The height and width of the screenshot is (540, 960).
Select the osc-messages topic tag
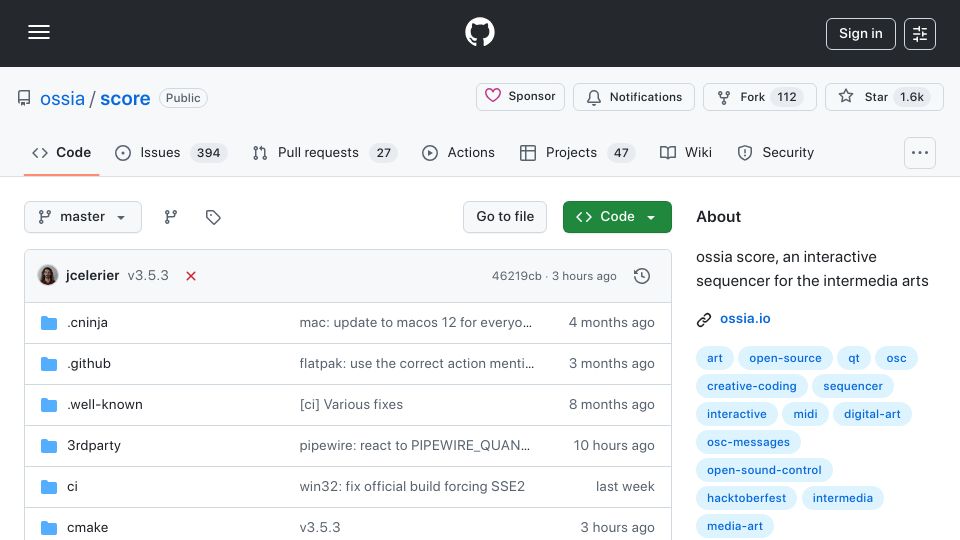(748, 442)
